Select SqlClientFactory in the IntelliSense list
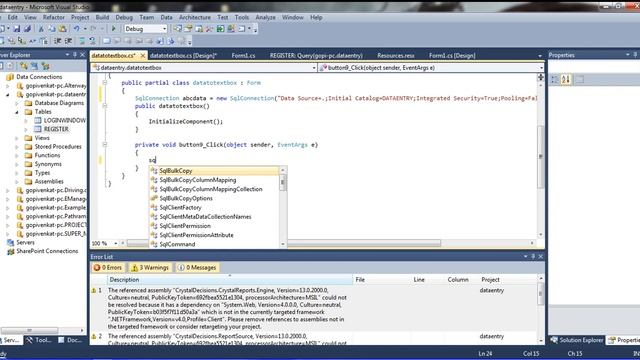Image resolution: width=640 pixels, height=360 pixels. tap(214, 207)
